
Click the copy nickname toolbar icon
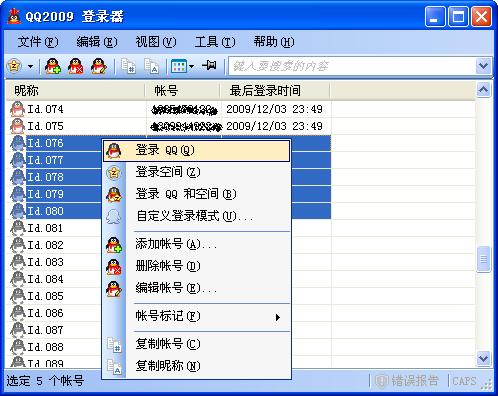pyautogui.click(x=151, y=66)
